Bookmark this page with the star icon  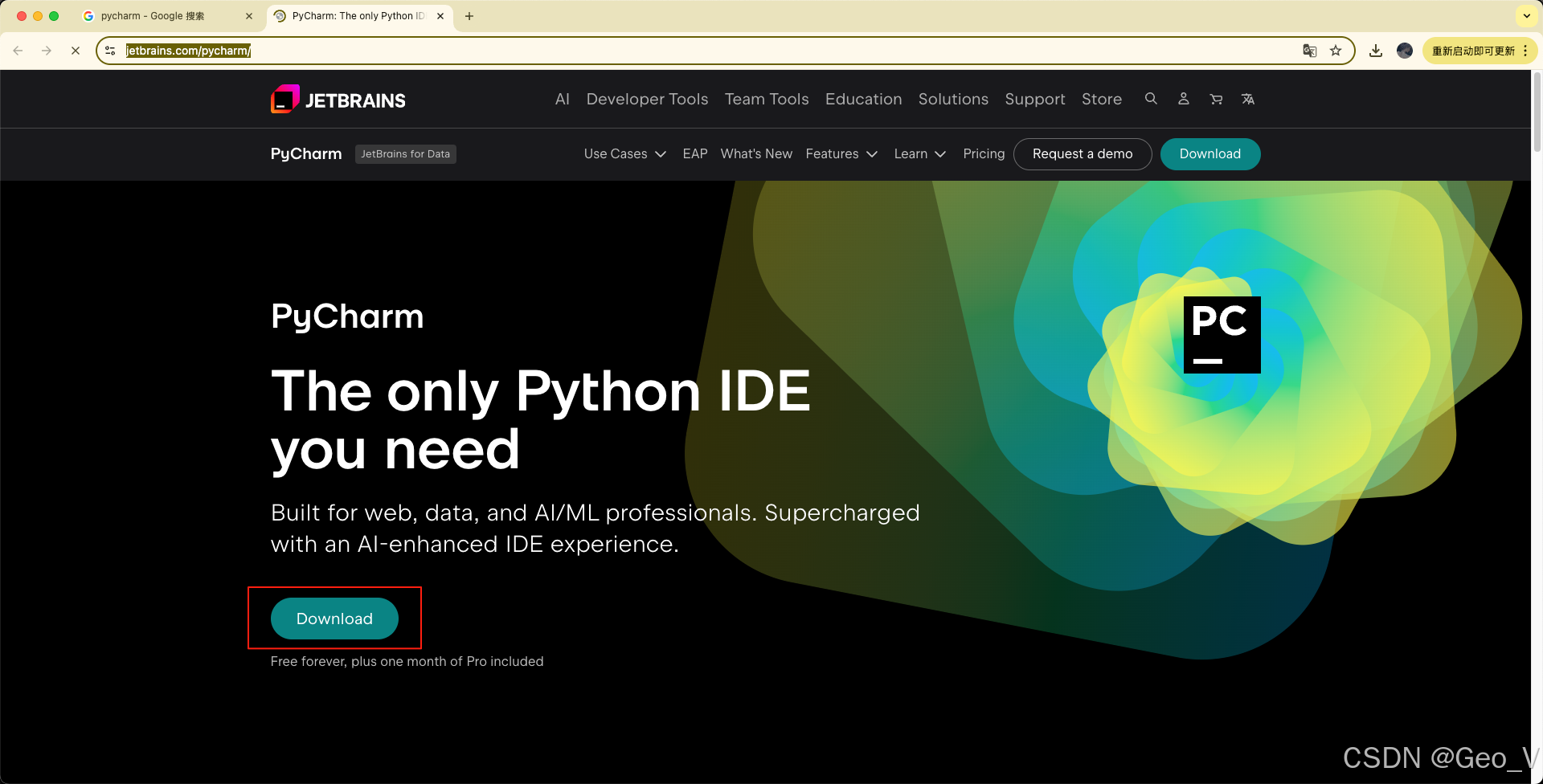1336,51
